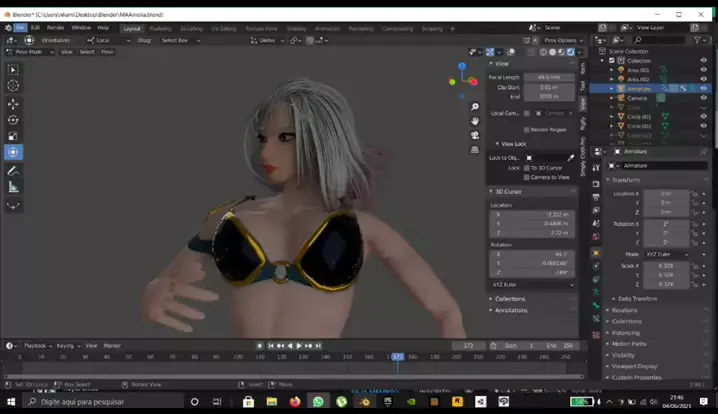The image size is (718, 414).
Task: Open the viewport Pose menu
Action: point(107,52)
